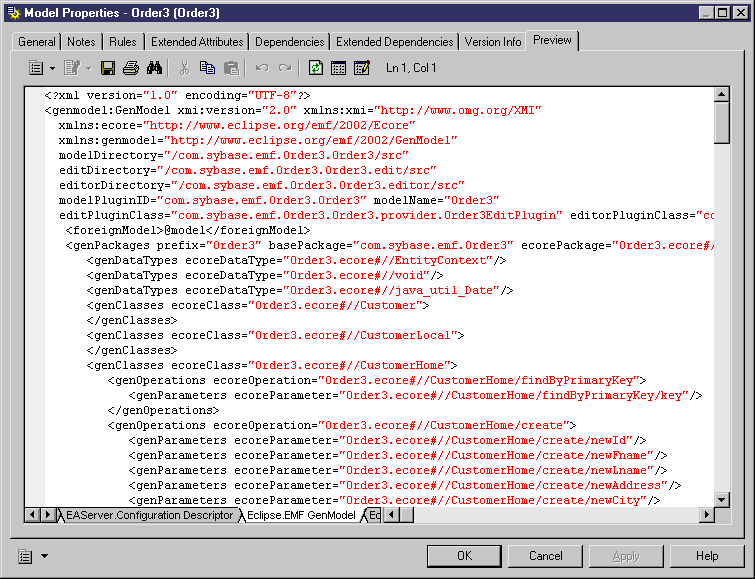Open Find using the binoculars icon

point(154,68)
